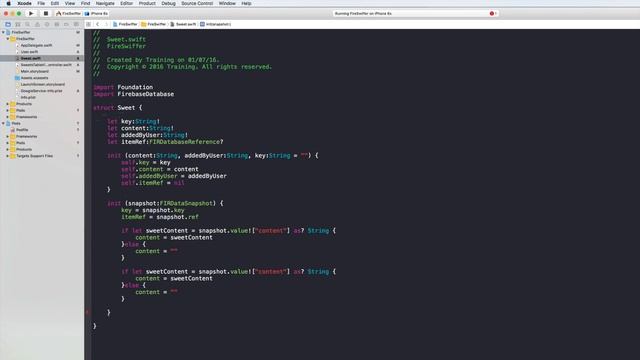Screen dimensions: 640x360
Task: Open the View menu
Action: pyautogui.click(x=70, y=3)
